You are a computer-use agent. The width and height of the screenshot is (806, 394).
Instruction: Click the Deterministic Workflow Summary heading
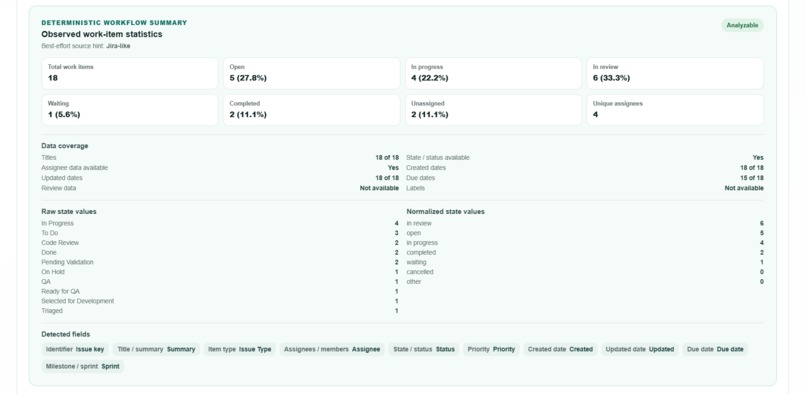click(114, 23)
